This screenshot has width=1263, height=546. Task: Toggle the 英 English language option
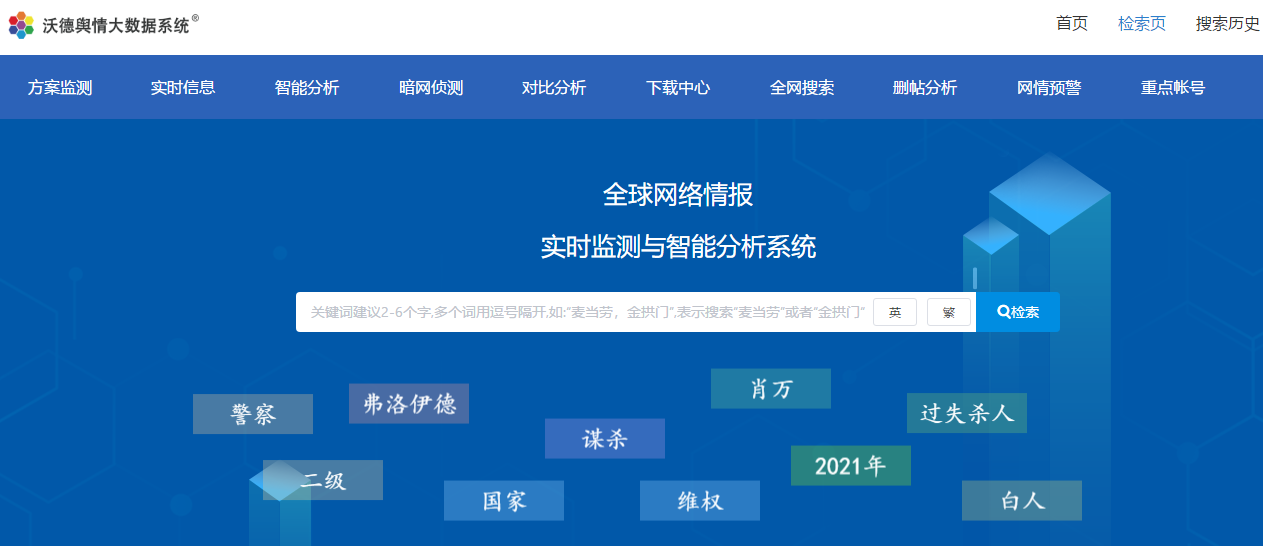point(894,312)
